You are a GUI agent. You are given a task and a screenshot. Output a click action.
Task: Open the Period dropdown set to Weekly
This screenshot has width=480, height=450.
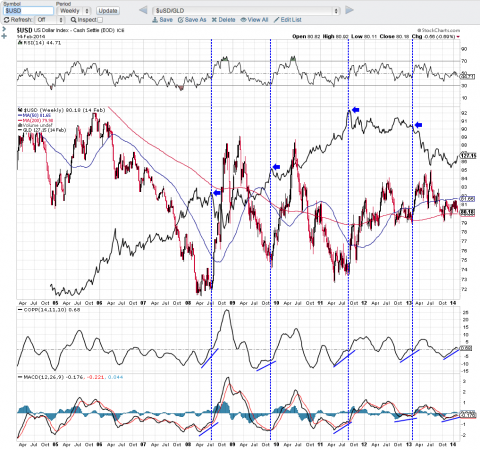point(74,11)
